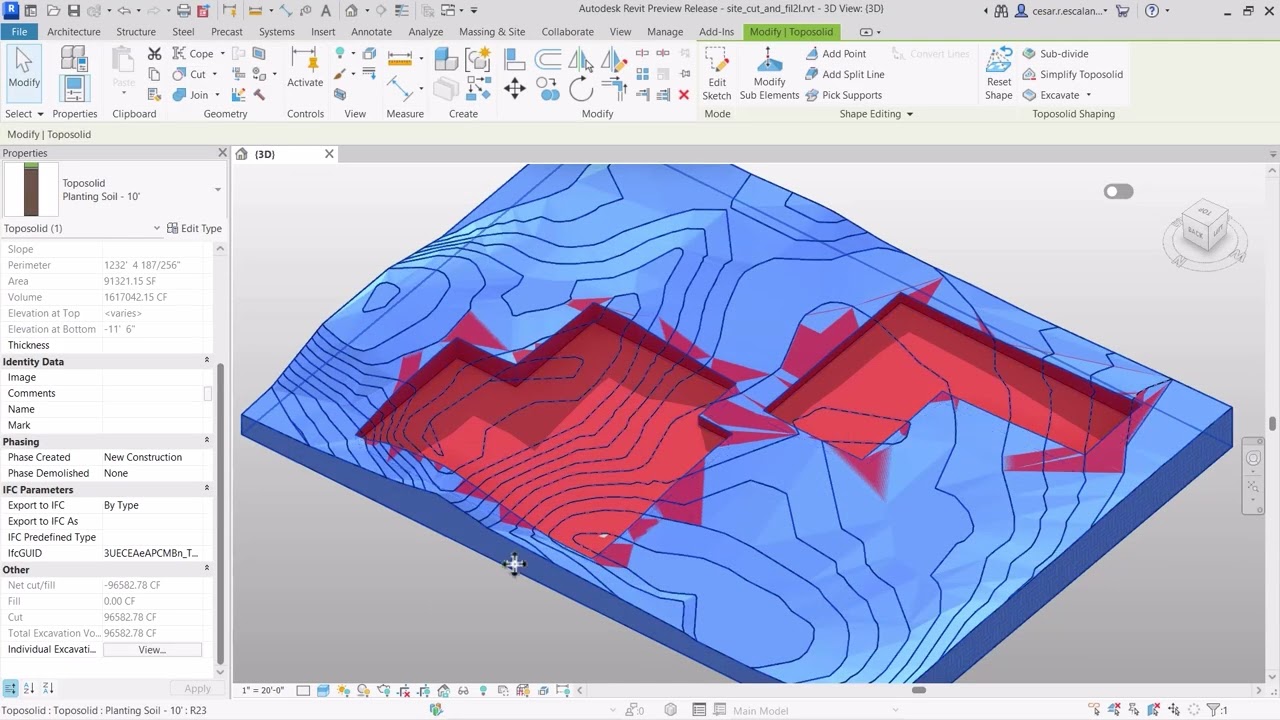1280x720 pixels.
Task: Switch to the Architecture ribbon tab
Action: (x=73, y=31)
